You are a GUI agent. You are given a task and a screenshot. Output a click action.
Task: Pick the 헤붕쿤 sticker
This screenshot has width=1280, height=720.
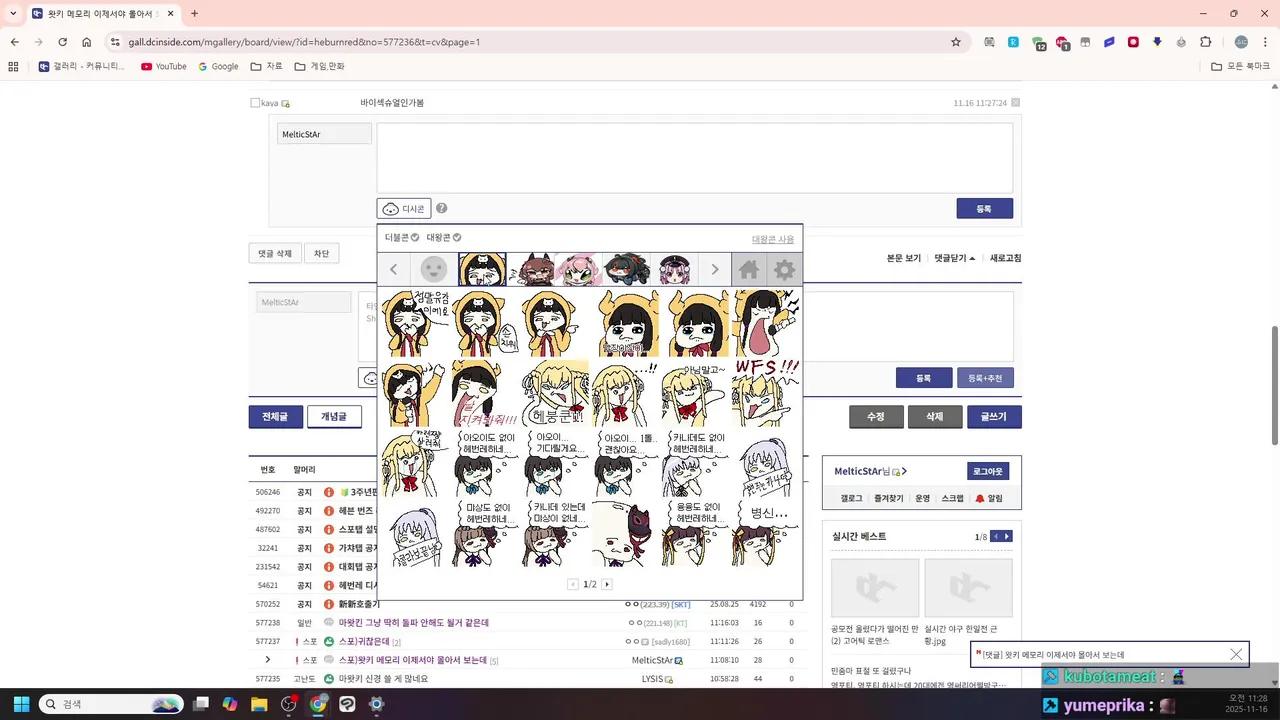(555, 394)
